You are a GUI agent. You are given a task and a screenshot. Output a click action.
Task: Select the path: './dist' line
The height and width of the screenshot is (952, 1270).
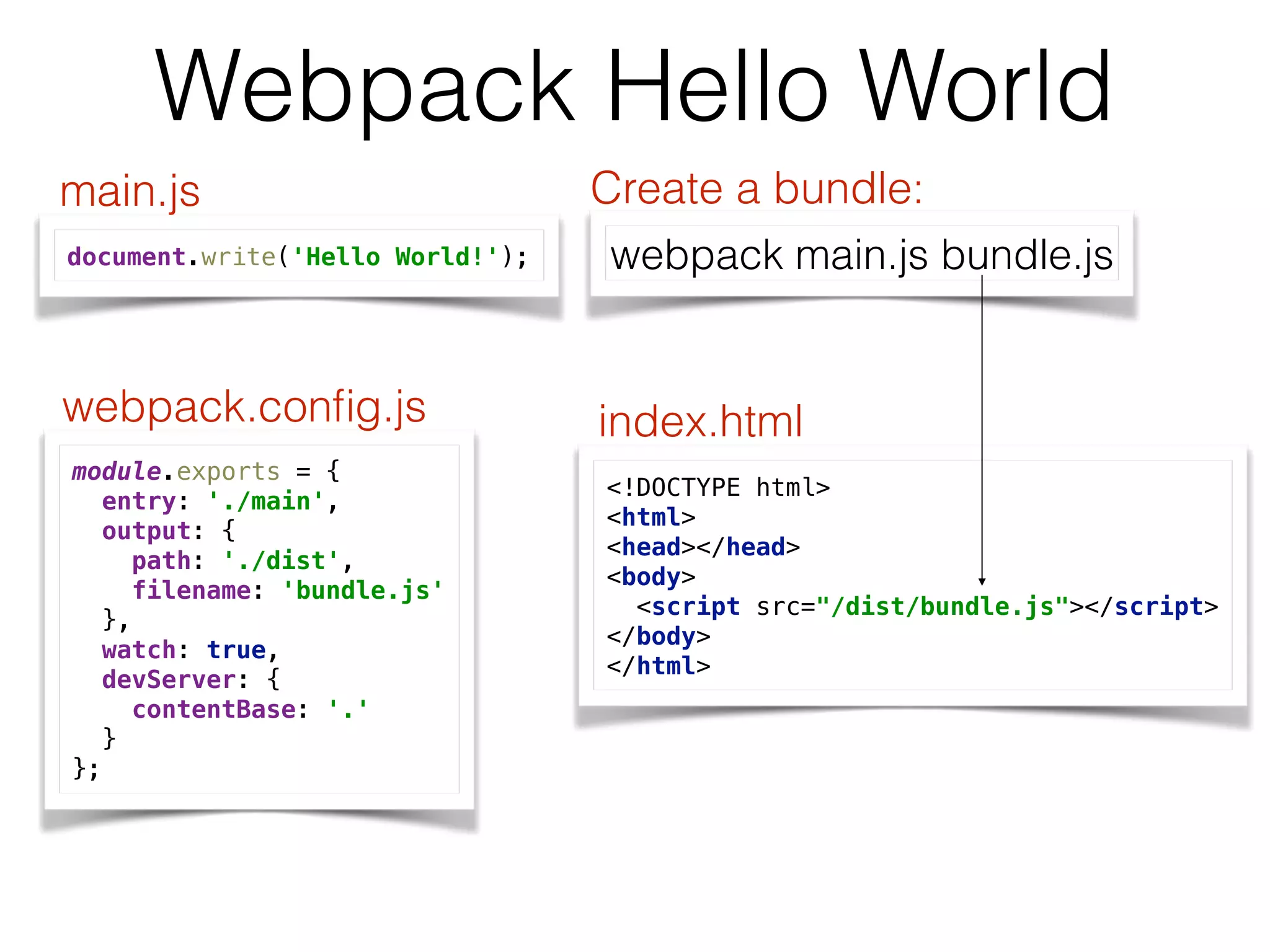(242, 560)
